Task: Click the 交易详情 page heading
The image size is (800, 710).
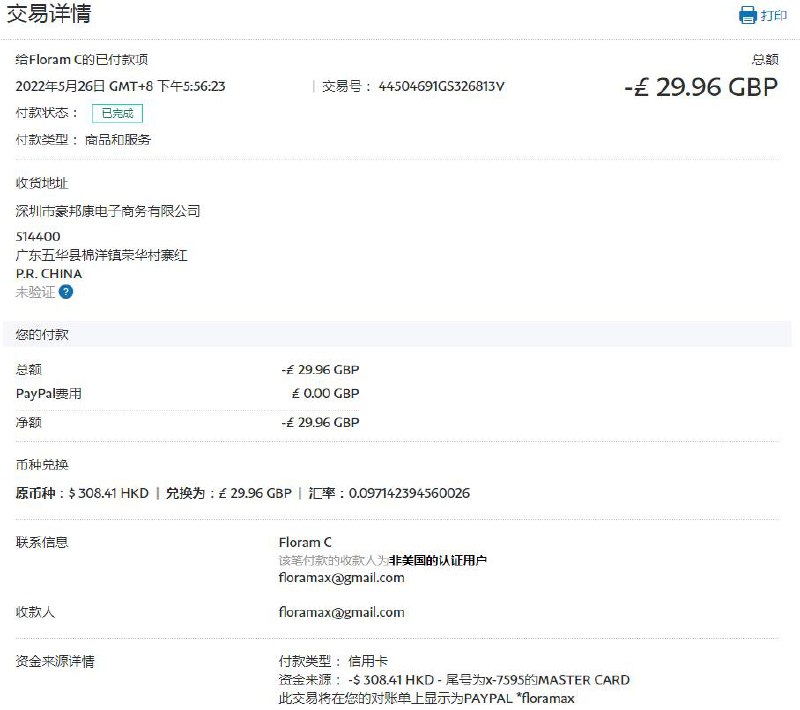Action: pyautogui.click(x=50, y=14)
